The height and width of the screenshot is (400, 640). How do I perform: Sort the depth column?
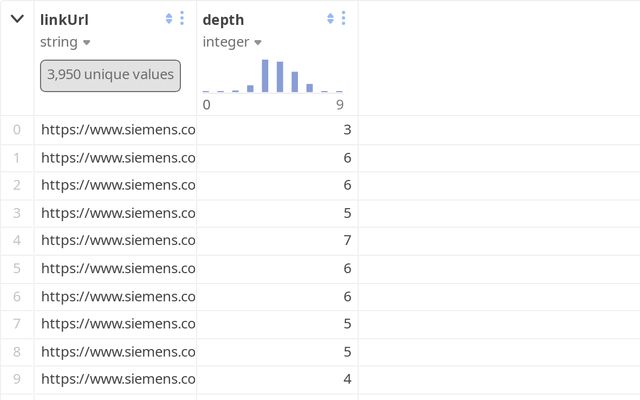click(331, 19)
